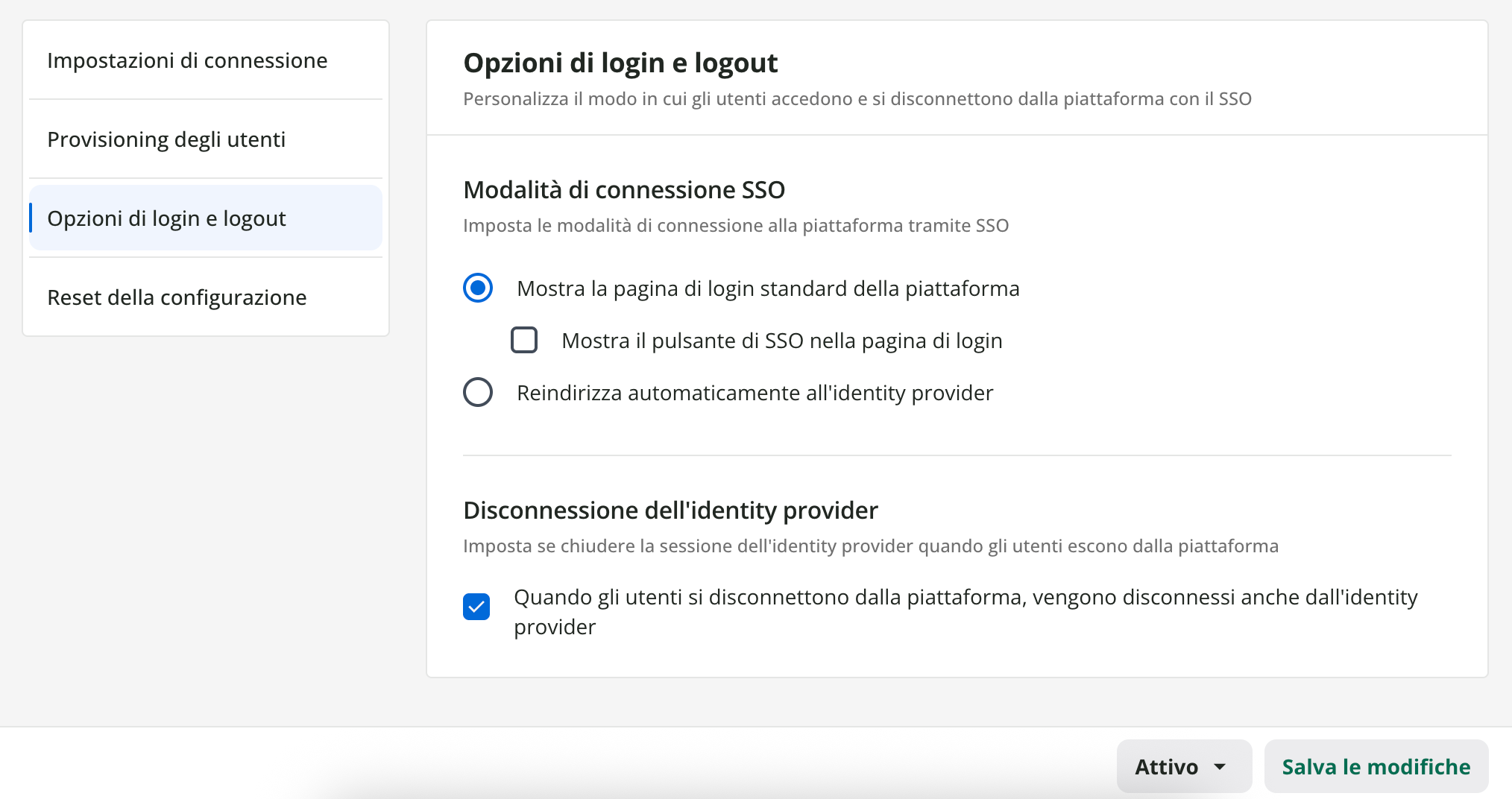Click label text 'Mostra il pulsante di SSO'
The width and height of the screenshot is (1512, 799).
(x=781, y=341)
